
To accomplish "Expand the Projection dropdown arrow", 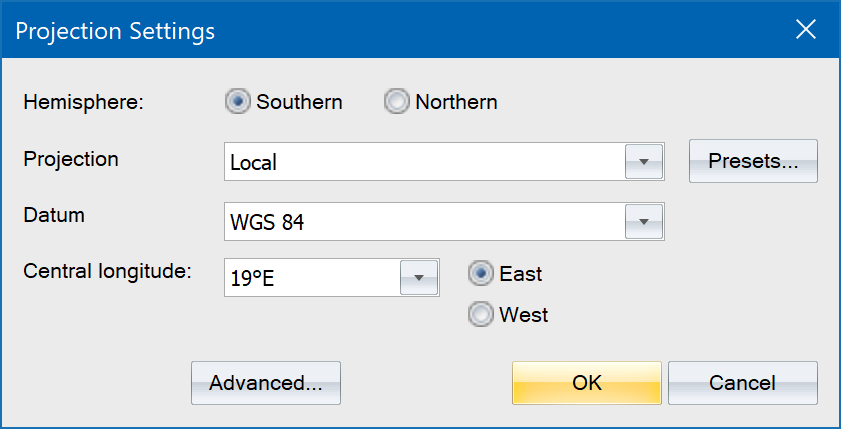I will [643, 162].
